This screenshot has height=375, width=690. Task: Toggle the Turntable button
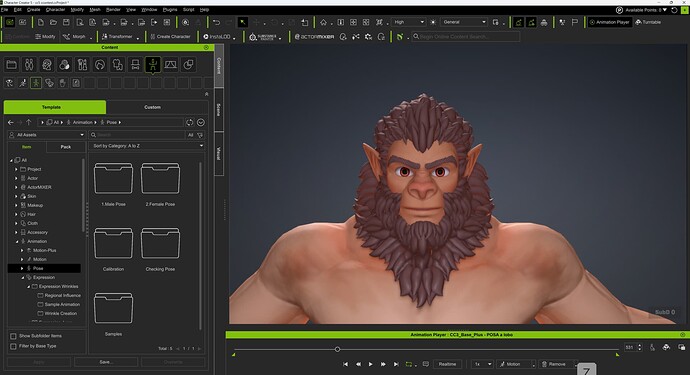point(648,22)
